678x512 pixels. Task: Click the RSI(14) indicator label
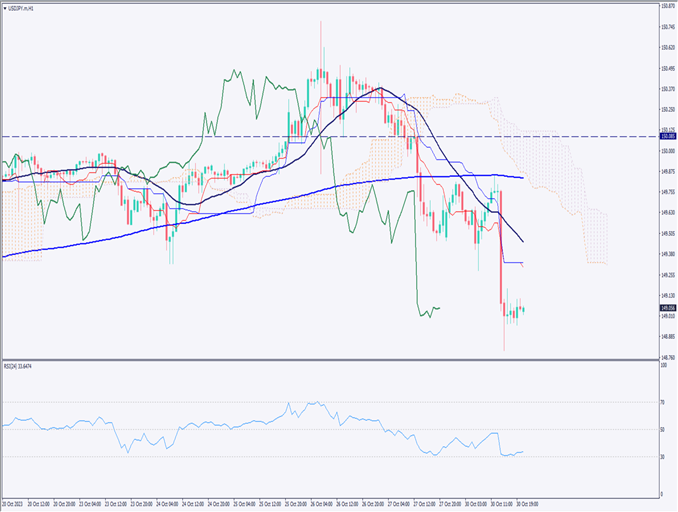(20, 367)
